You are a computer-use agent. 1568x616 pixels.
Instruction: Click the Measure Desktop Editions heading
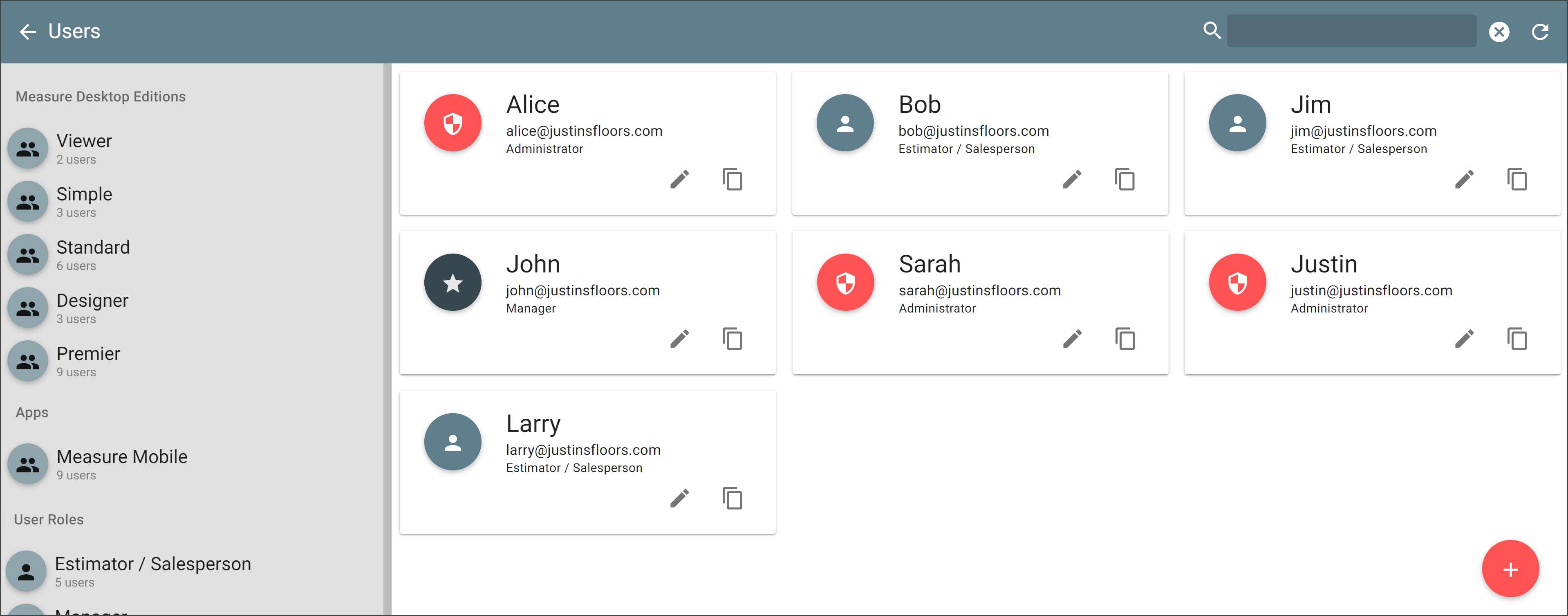[x=101, y=97]
